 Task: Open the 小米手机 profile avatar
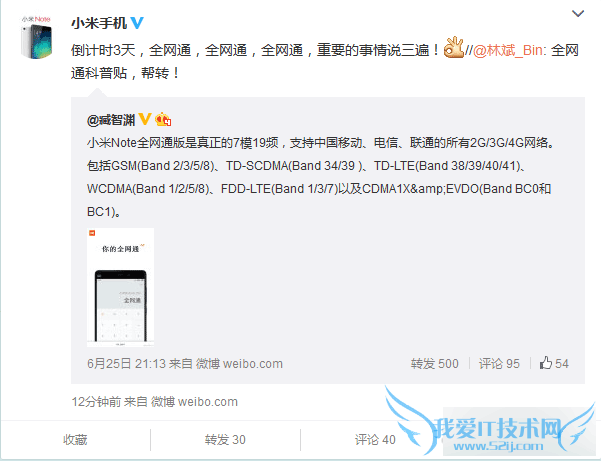36,38
